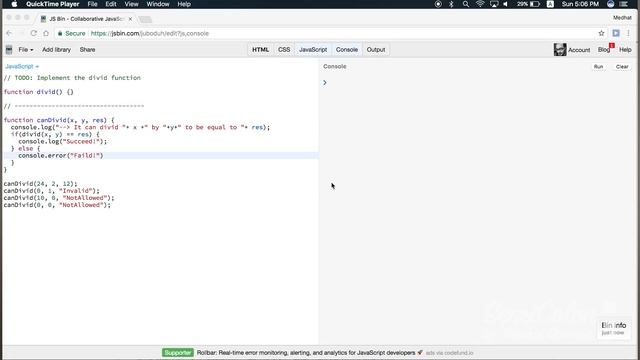
Task: Click the date and time display
Action: coord(580,4)
